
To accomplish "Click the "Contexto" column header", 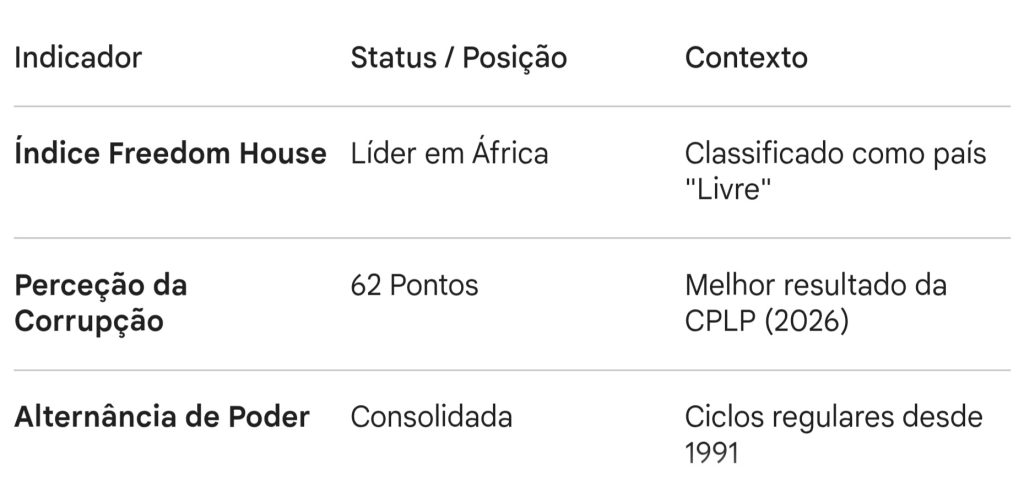I will coord(746,58).
